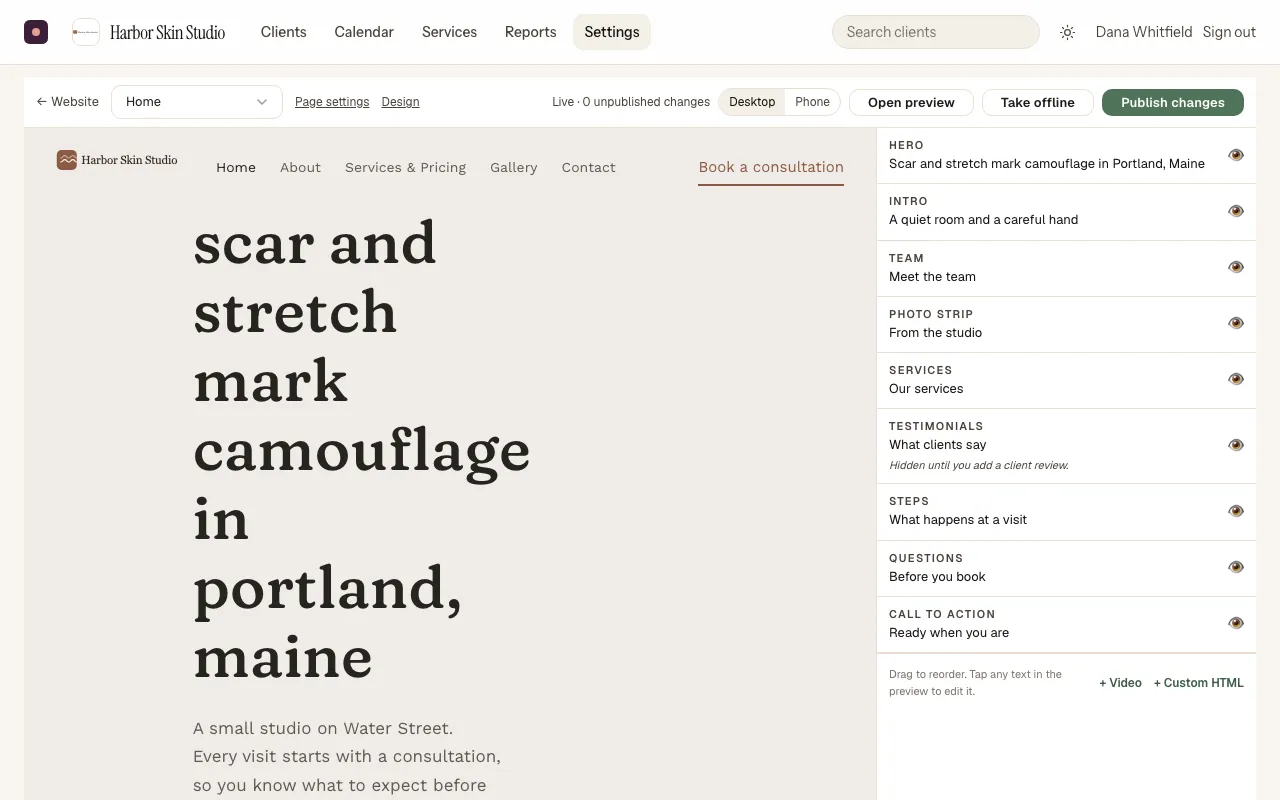1280x800 pixels.
Task: Click Publish changes button
Action: [1173, 102]
